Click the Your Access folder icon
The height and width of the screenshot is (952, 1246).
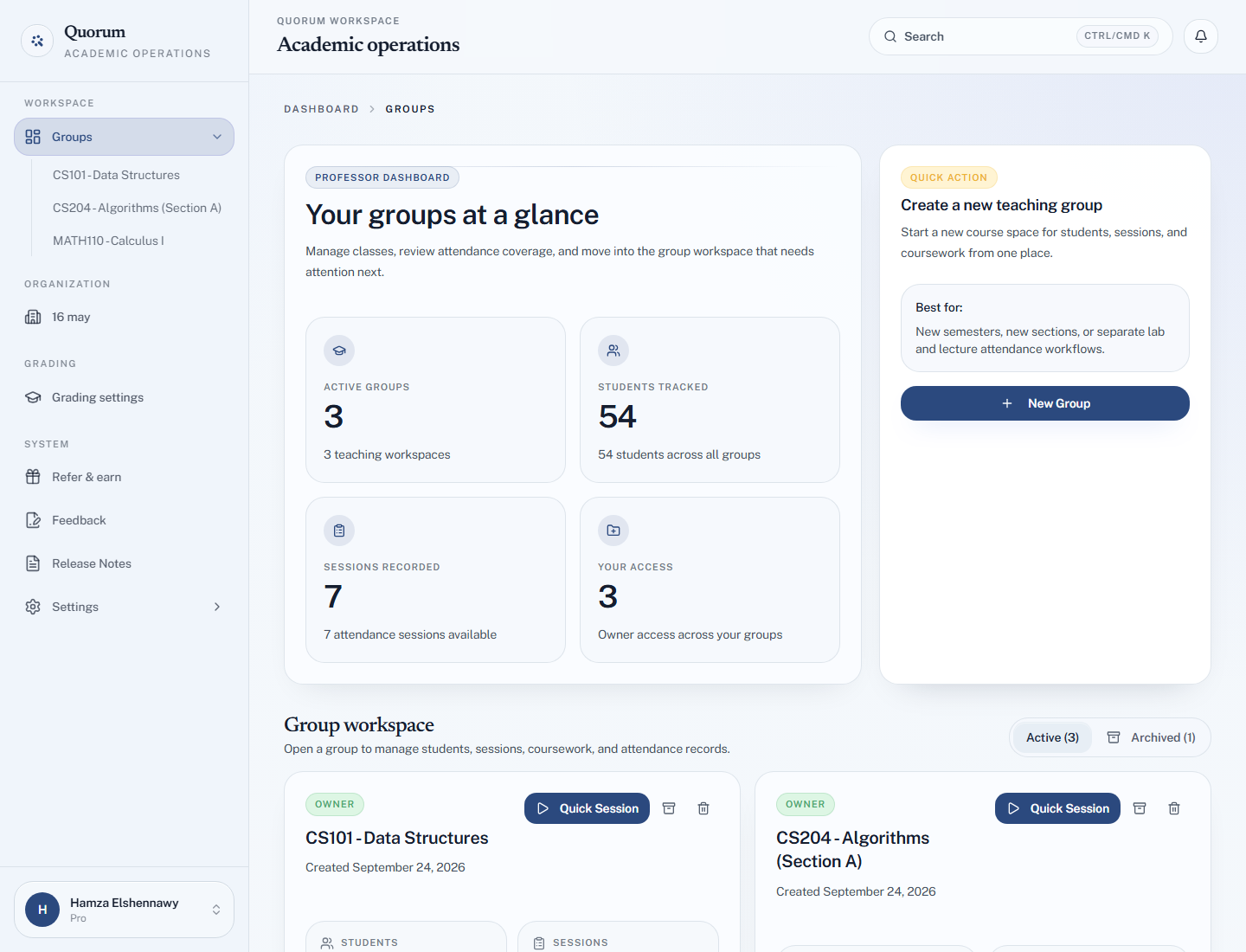(x=613, y=531)
